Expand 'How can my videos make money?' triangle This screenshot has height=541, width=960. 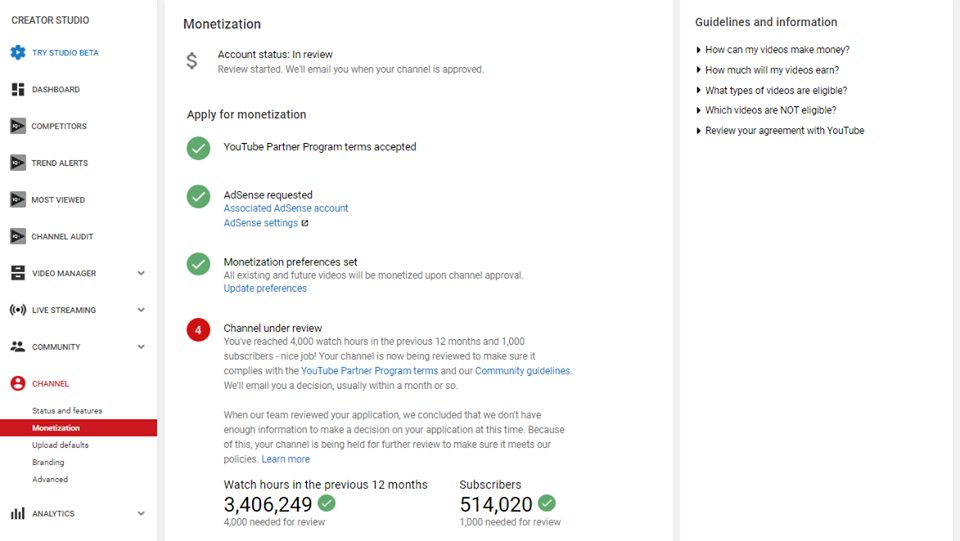[699, 50]
